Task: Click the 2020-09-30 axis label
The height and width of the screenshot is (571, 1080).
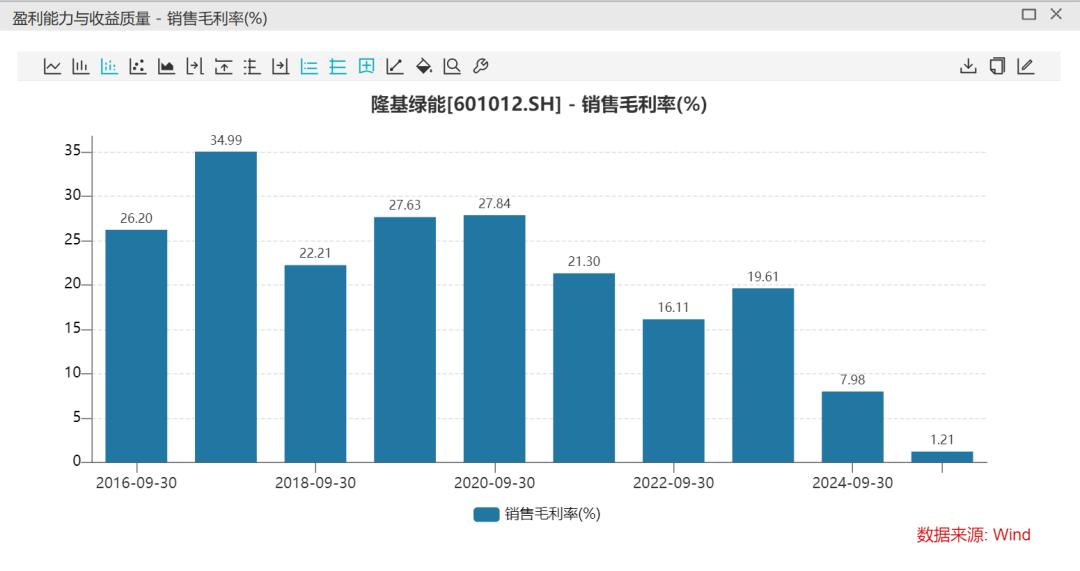Action: (x=495, y=483)
